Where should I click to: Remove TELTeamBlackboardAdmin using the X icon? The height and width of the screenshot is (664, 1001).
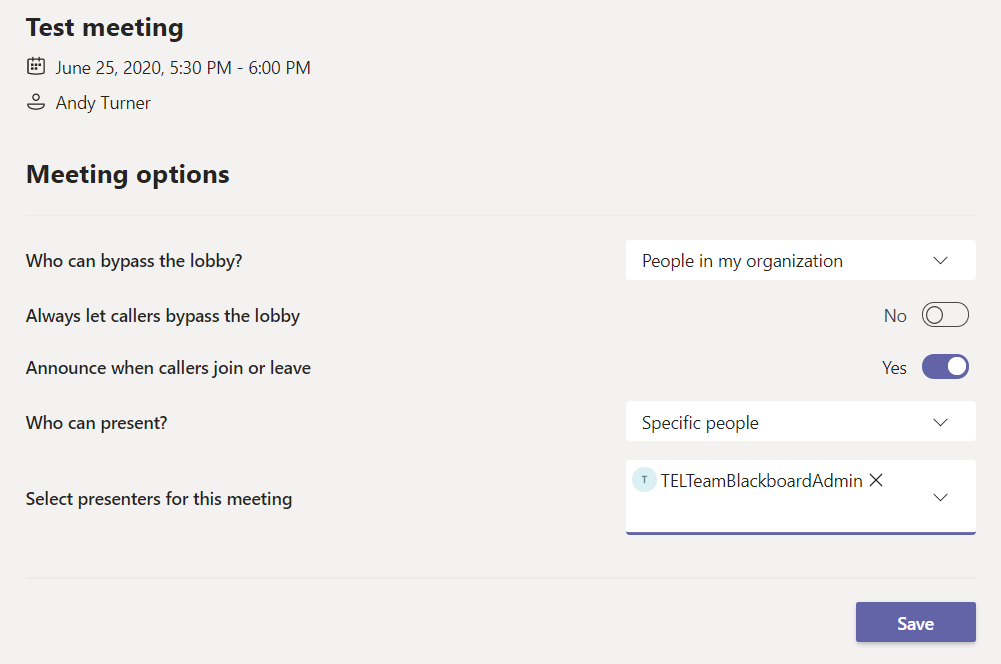point(876,481)
